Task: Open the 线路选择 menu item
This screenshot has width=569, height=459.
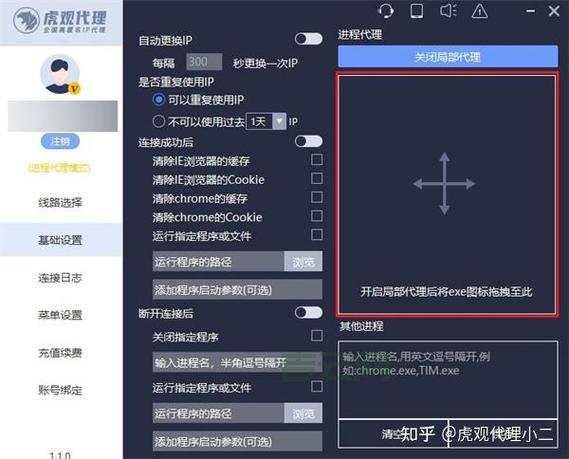Action: (61, 202)
